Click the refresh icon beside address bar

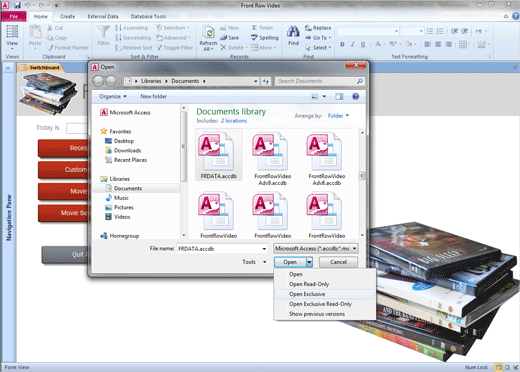coord(266,81)
